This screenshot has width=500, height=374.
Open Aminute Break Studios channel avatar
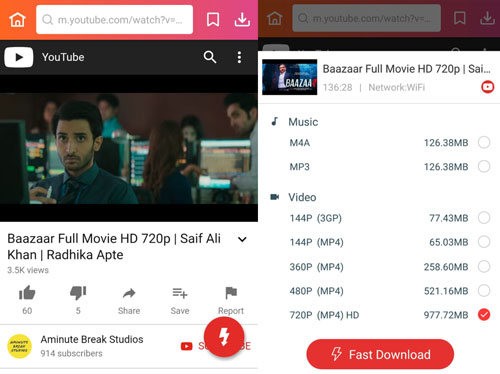(19, 346)
